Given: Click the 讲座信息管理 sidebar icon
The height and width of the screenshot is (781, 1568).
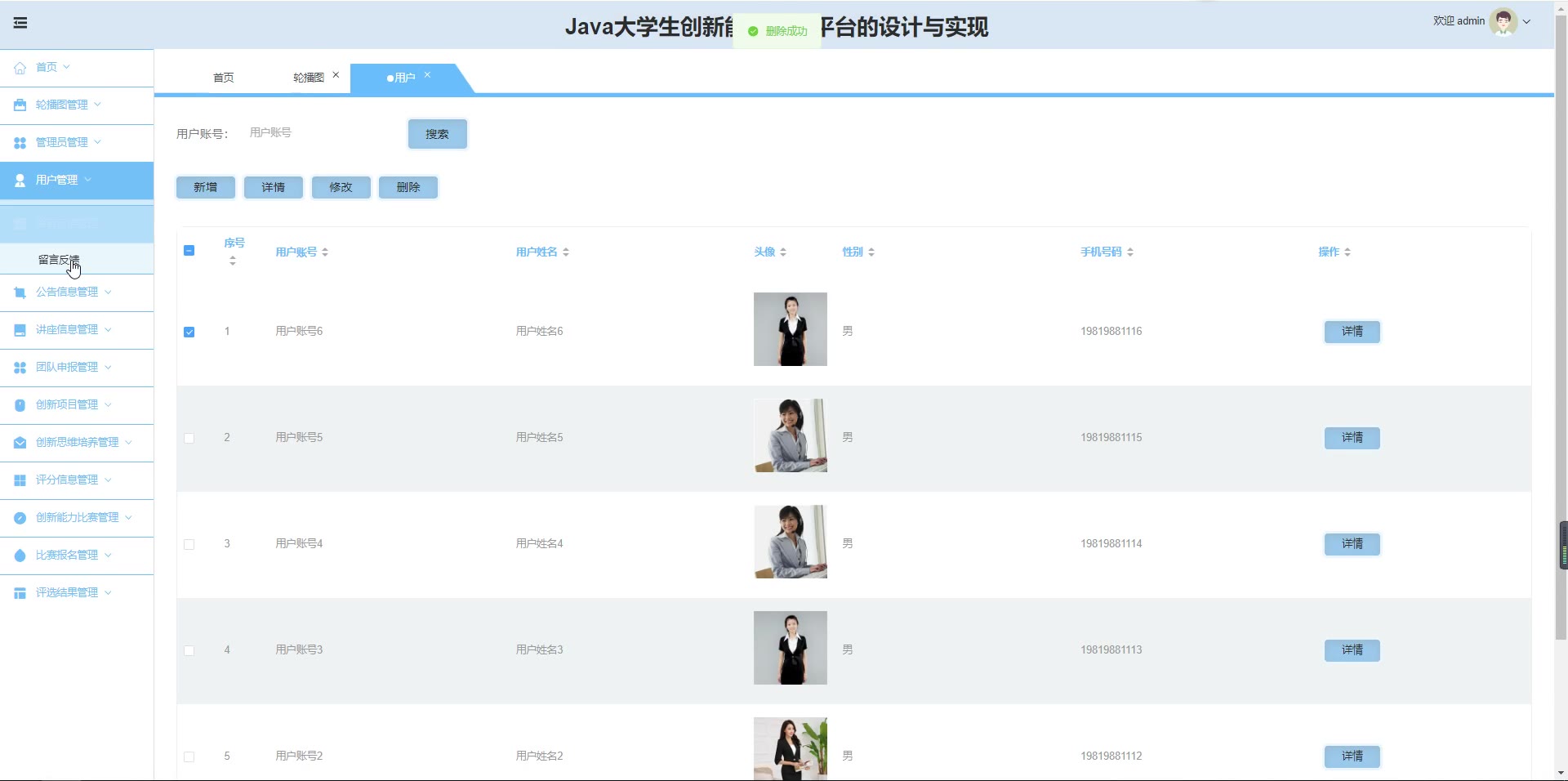Looking at the screenshot, I should pyautogui.click(x=20, y=330).
